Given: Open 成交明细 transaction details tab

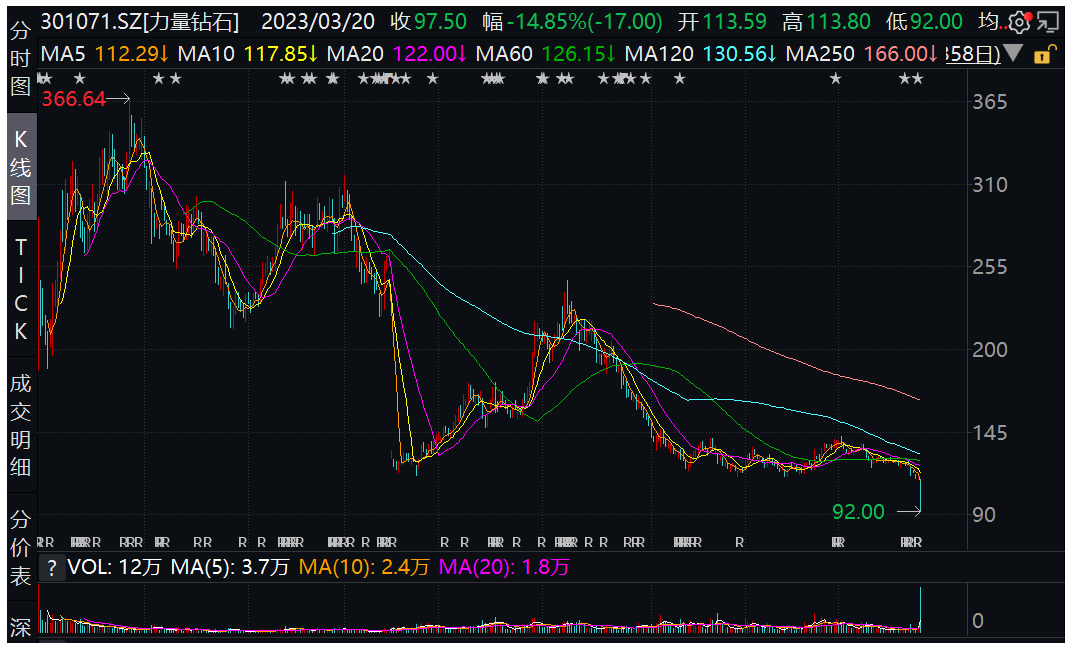Looking at the screenshot, I should tap(20, 424).
